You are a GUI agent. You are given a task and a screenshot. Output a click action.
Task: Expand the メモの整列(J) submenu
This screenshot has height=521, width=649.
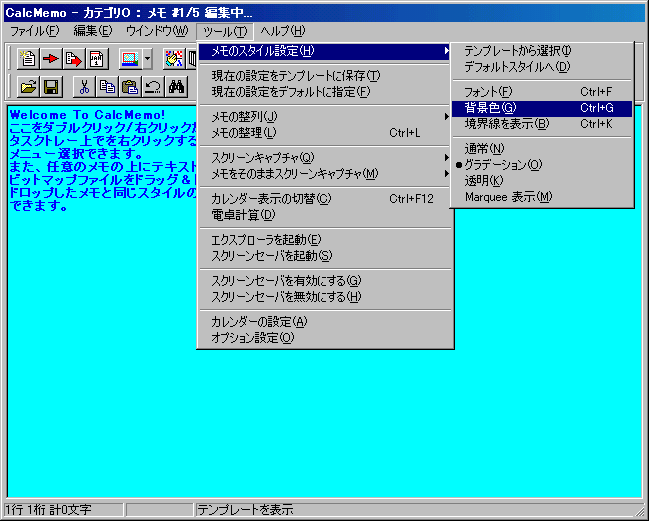325,117
